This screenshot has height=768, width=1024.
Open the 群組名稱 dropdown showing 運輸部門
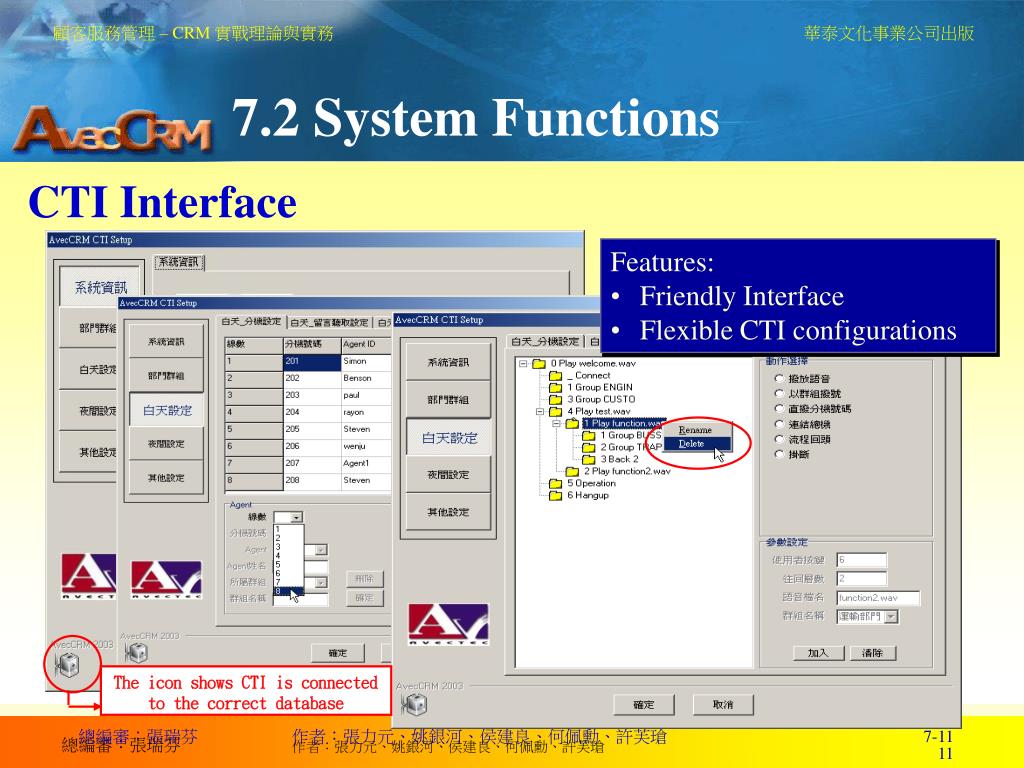pyautogui.click(x=891, y=616)
